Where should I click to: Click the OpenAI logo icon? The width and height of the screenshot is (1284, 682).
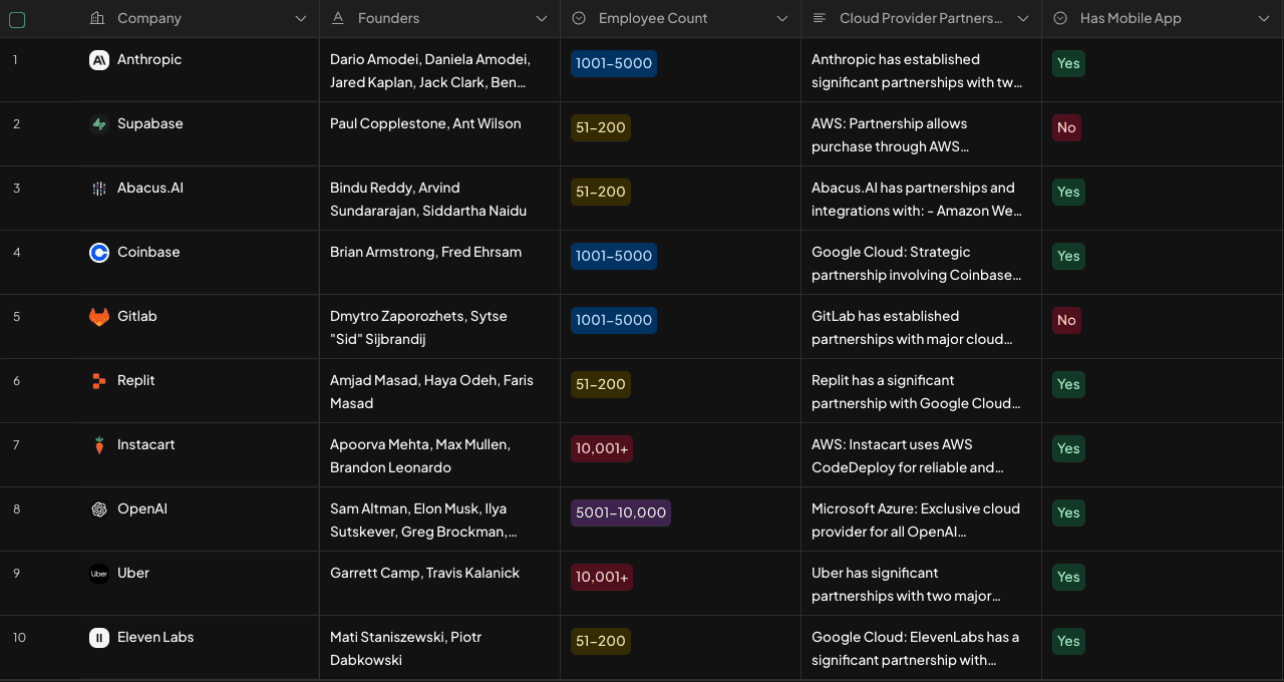[99, 509]
